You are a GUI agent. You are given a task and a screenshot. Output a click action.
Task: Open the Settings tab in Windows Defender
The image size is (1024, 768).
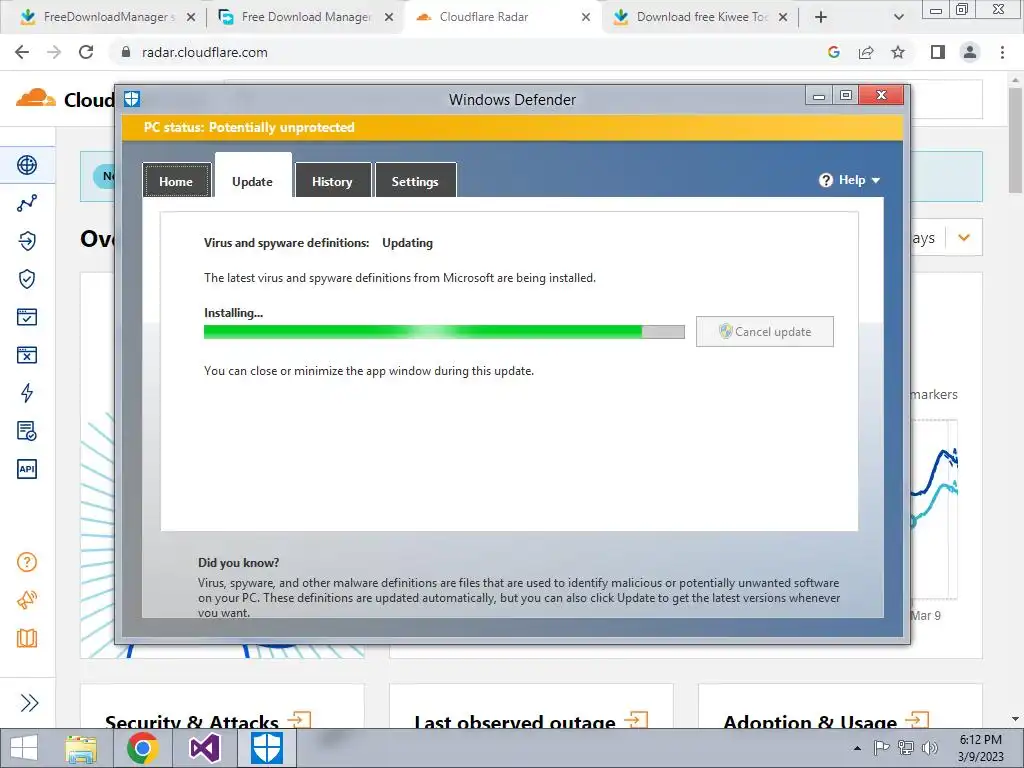coord(415,180)
